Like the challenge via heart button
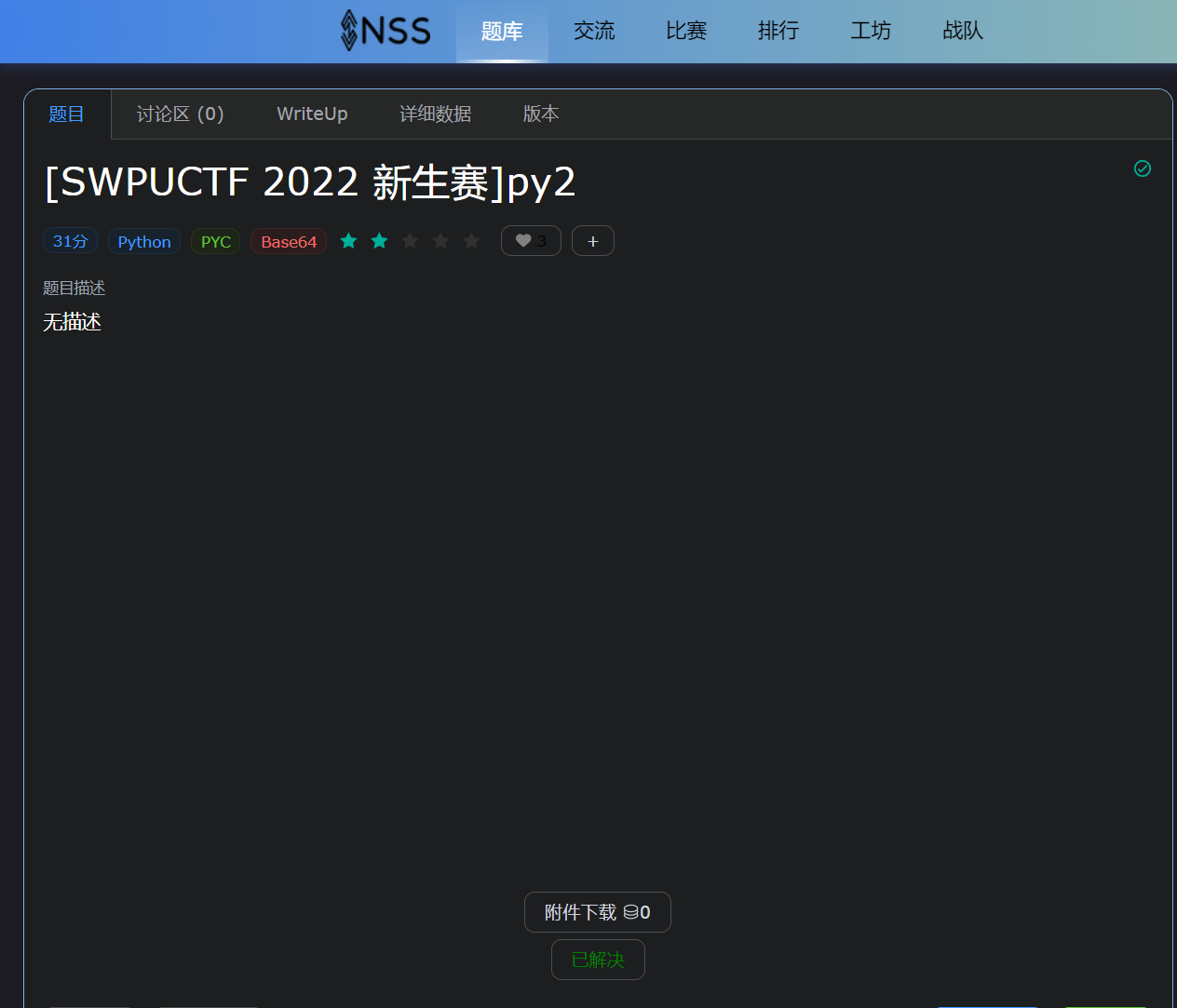Screen dimensions: 1177x1008 [531, 241]
